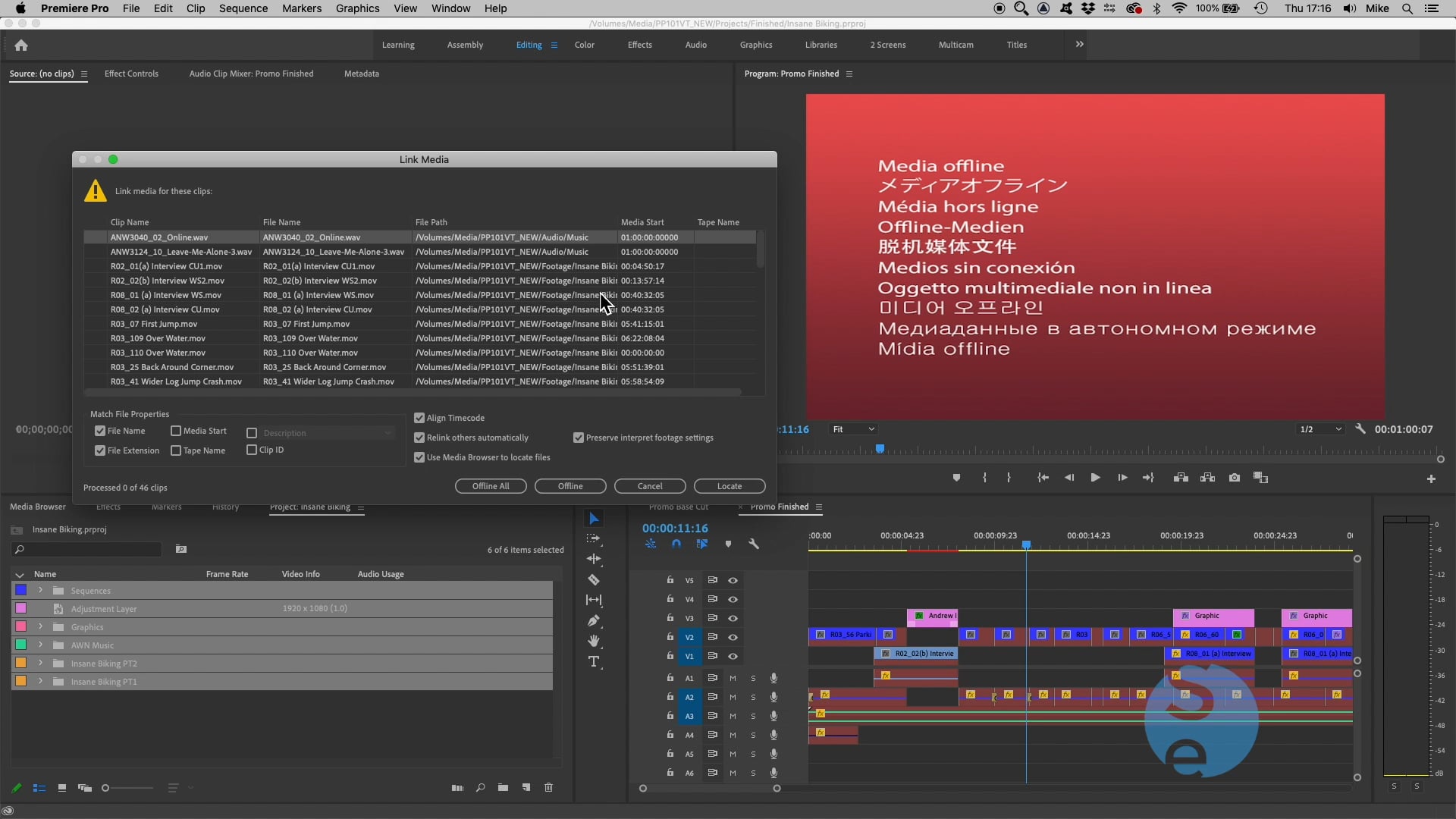The image size is (1456, 819).
Task: Create new bin in Project panel
Action: point(503,788)
